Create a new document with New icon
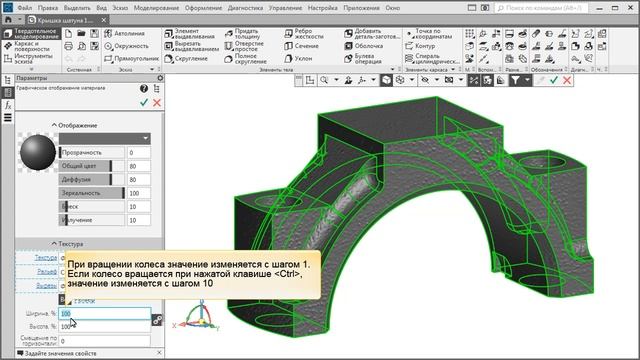The image size is (640, 360). [69, 33]
